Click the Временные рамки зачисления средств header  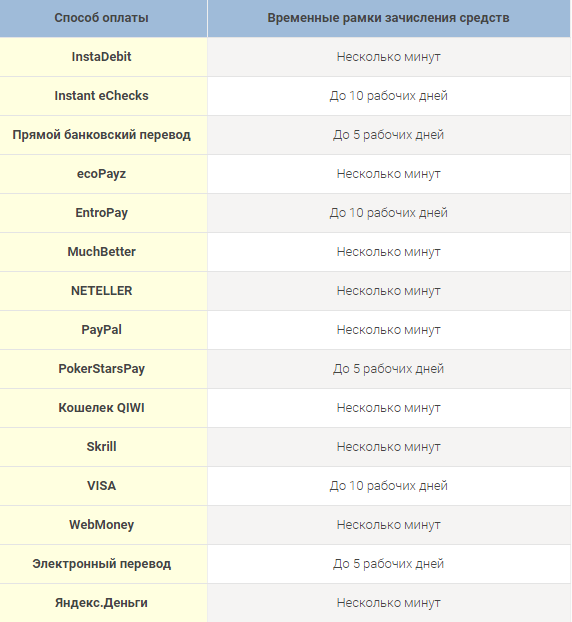pyautogui.click(x=388, y=18)
